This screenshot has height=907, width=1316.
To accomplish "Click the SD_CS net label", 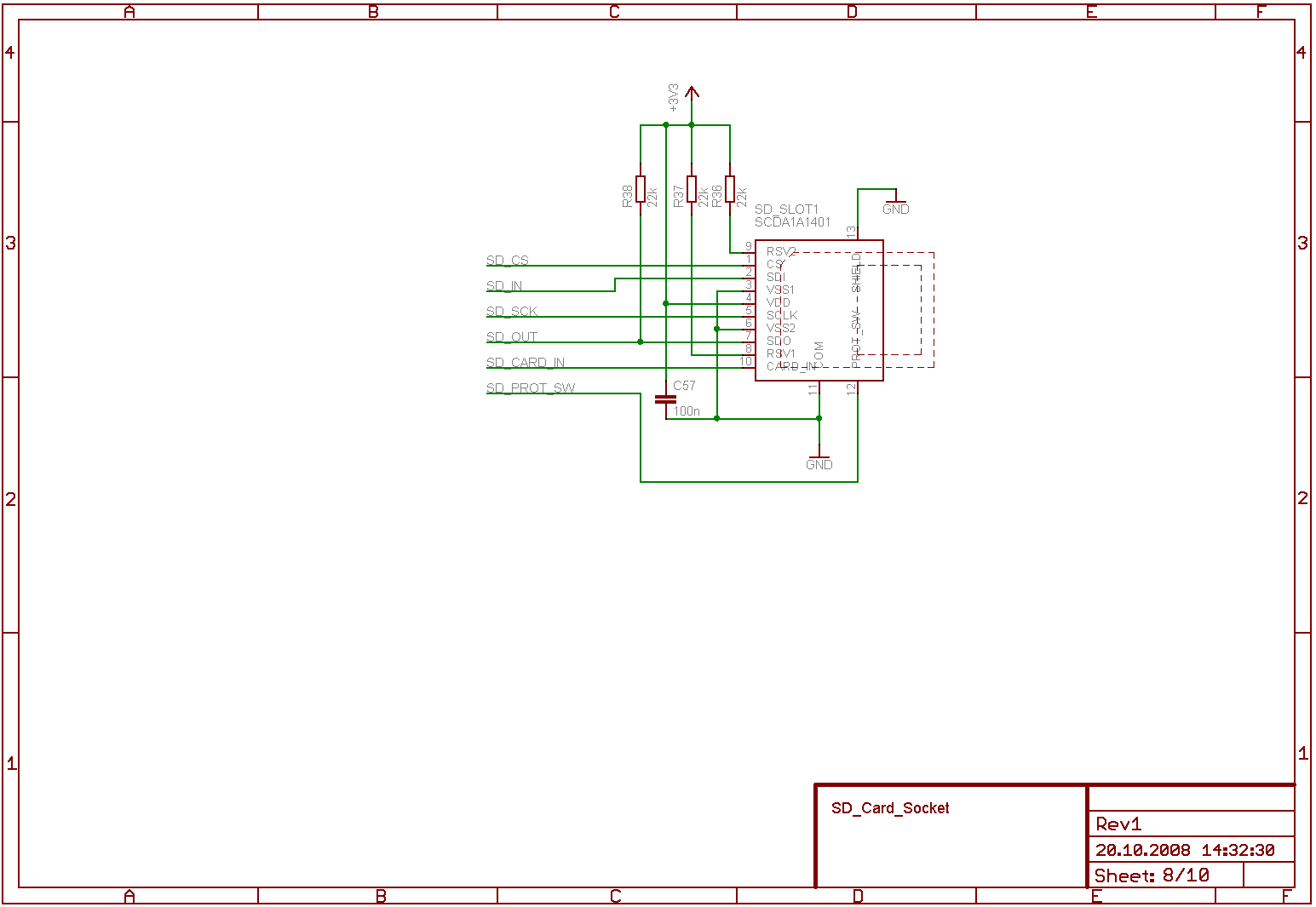I will click(x=508, y=261).
